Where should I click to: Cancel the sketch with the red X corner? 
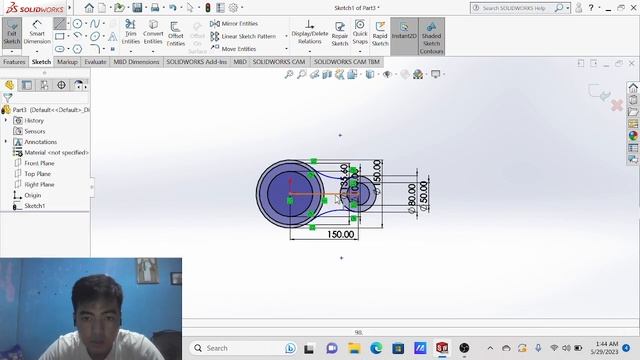coord(617,105)
